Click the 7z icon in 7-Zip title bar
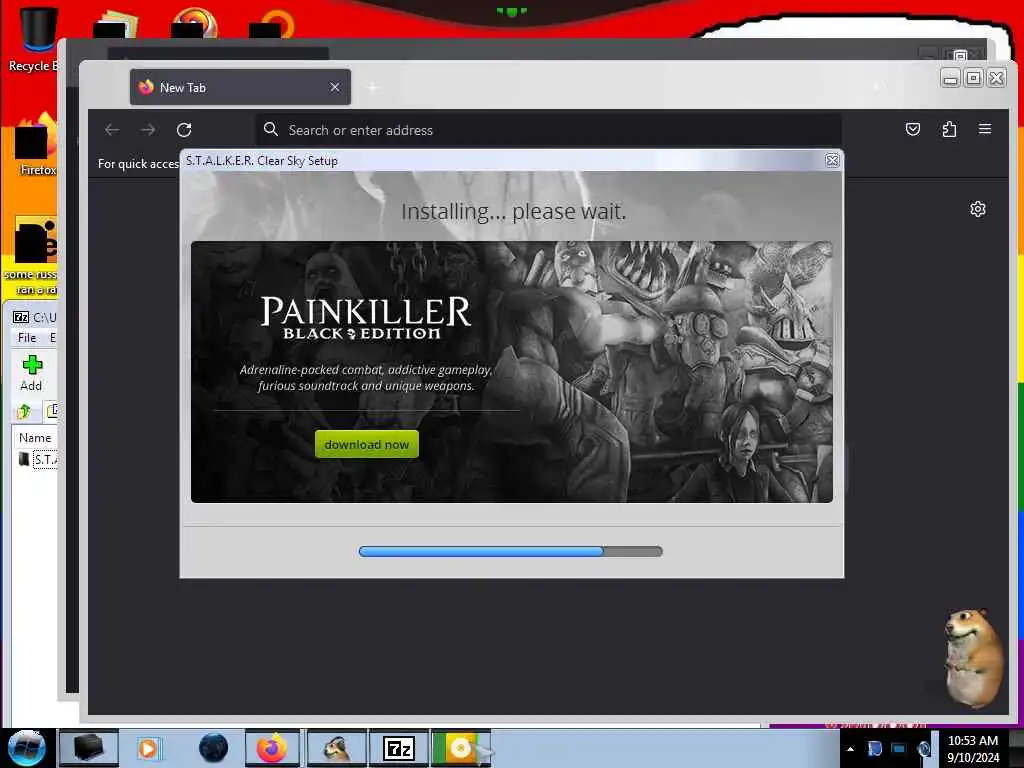 pyautogui.click(x=21, y=317)
